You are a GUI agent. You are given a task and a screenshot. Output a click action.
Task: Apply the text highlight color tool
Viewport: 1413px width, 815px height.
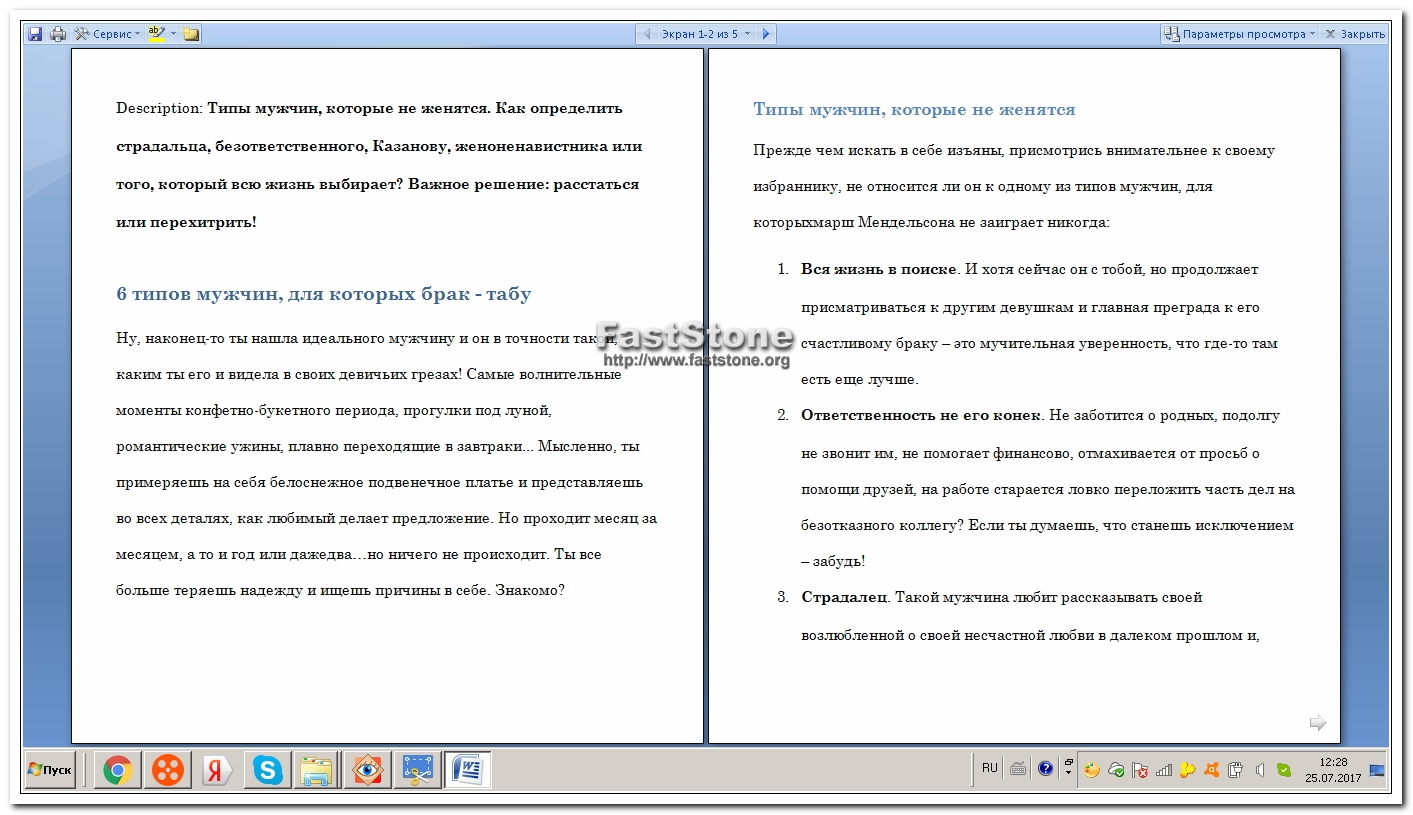pyautogui.click(x=156, y=34)
